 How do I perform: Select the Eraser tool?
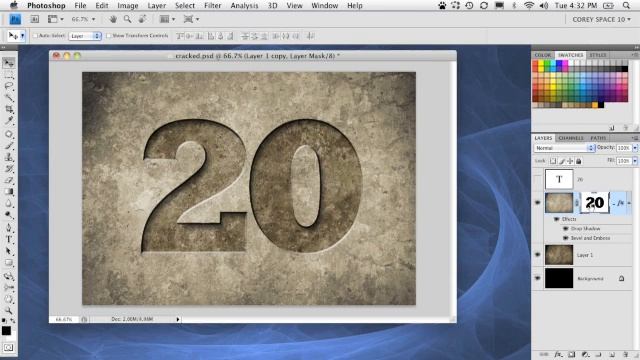coord(9,180)
